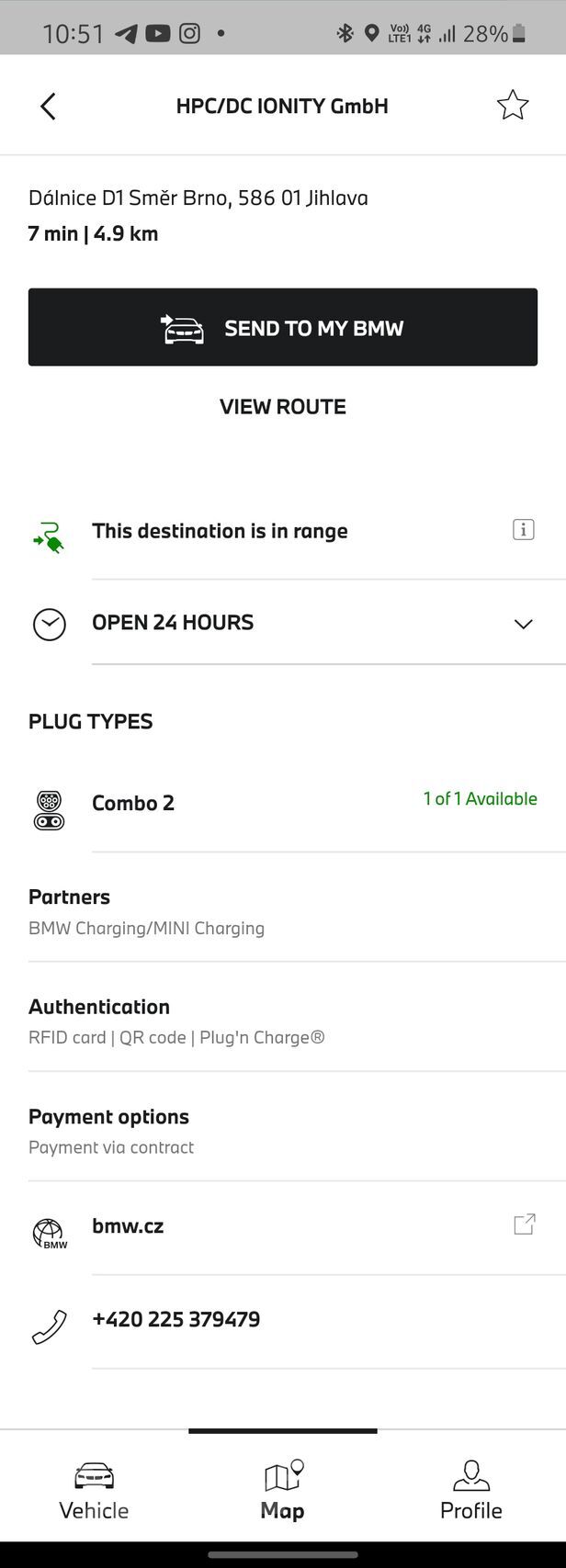Tap the info icon for destination range

522,529
